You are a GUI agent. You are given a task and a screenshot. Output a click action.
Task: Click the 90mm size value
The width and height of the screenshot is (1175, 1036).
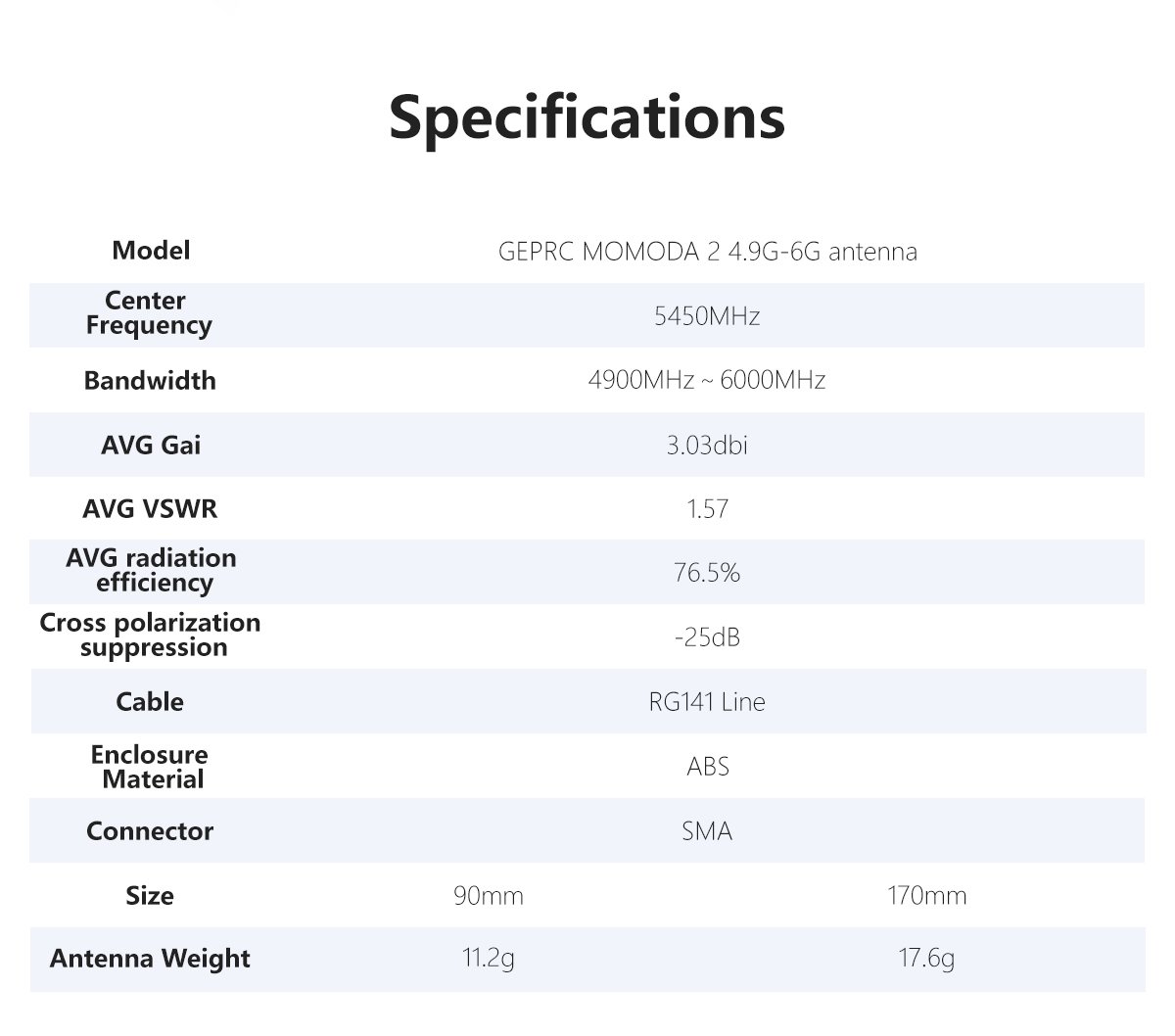tap(488, 896)
